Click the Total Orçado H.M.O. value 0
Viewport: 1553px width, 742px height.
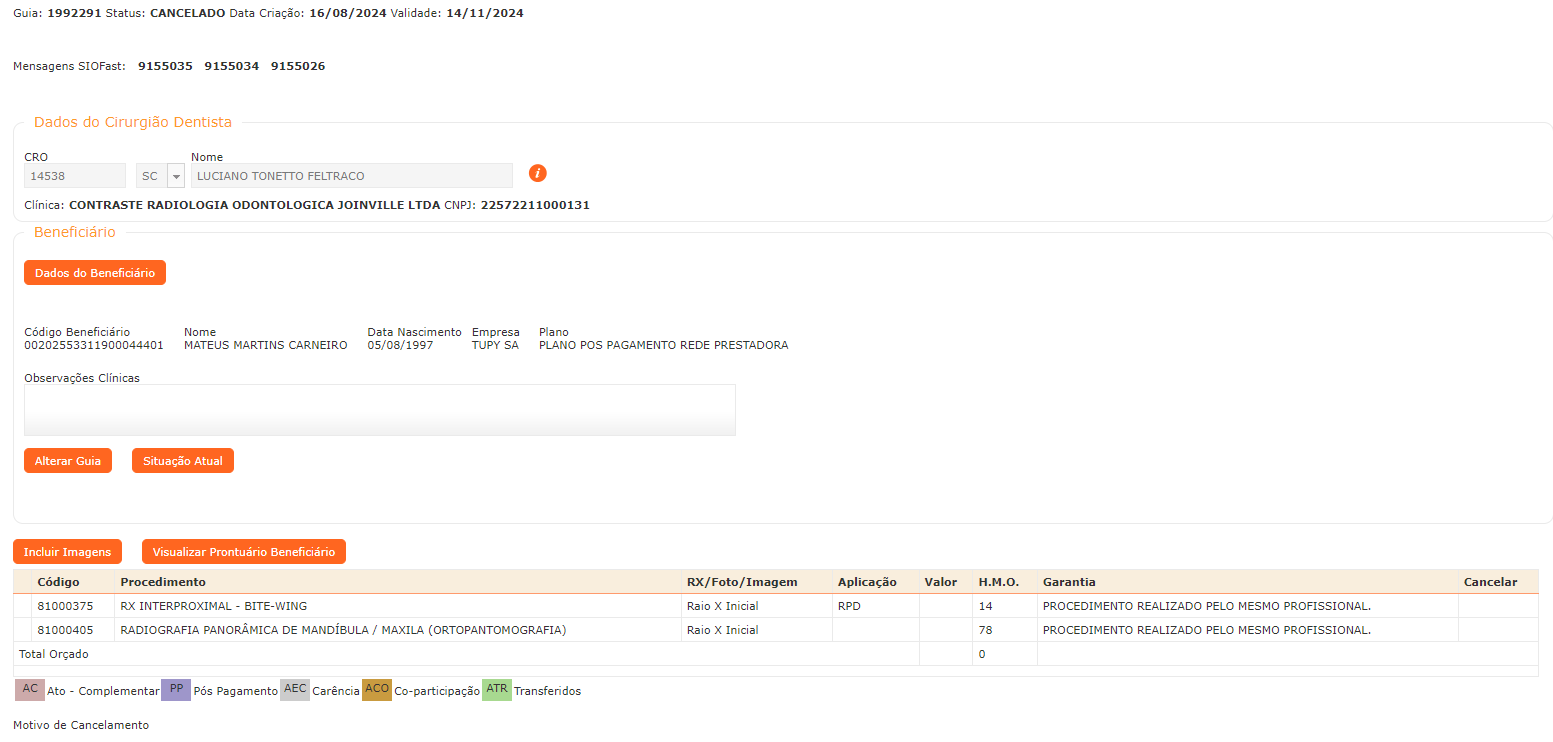pyautogui.click(x=982, y=654)
